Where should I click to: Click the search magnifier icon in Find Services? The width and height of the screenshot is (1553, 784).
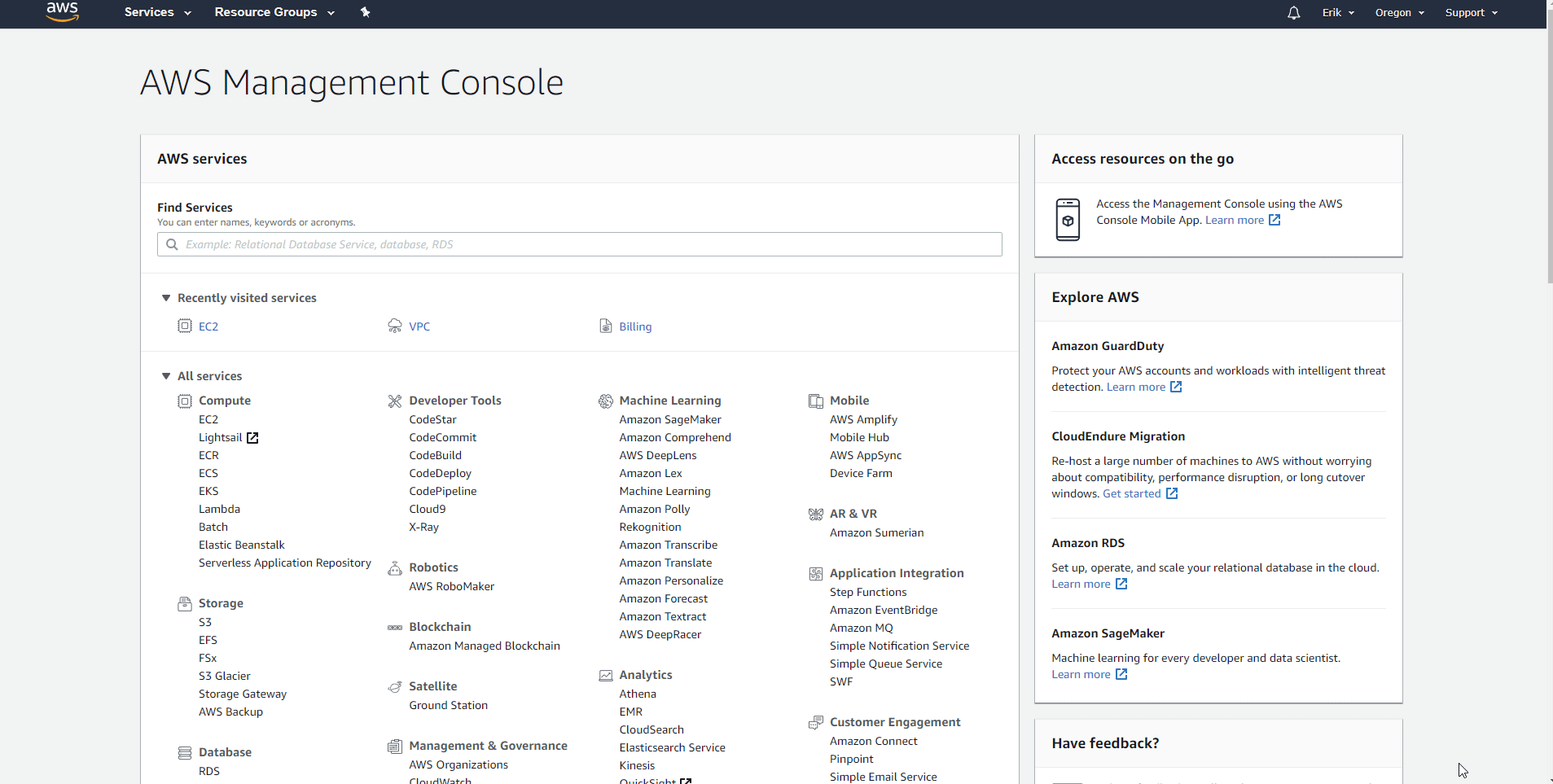tap(172, 244)
